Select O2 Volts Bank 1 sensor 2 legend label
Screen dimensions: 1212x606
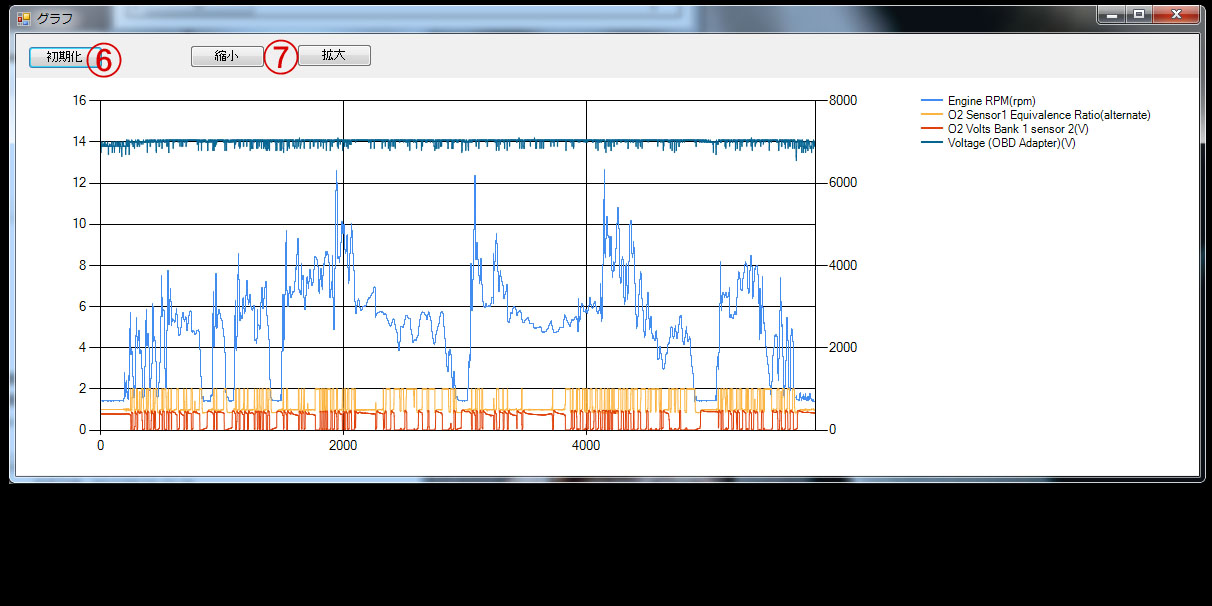pyautogui.click(x=1018, y=129)
